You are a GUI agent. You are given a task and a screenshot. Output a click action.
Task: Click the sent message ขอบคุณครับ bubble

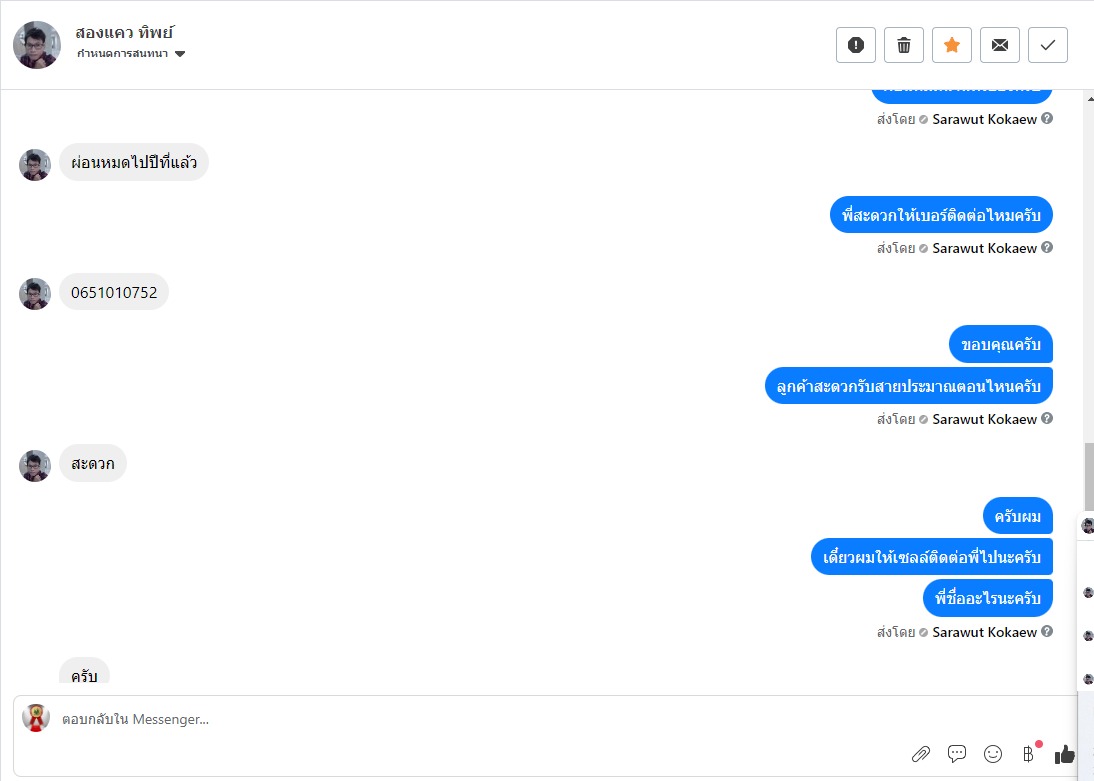[1000, 345]
